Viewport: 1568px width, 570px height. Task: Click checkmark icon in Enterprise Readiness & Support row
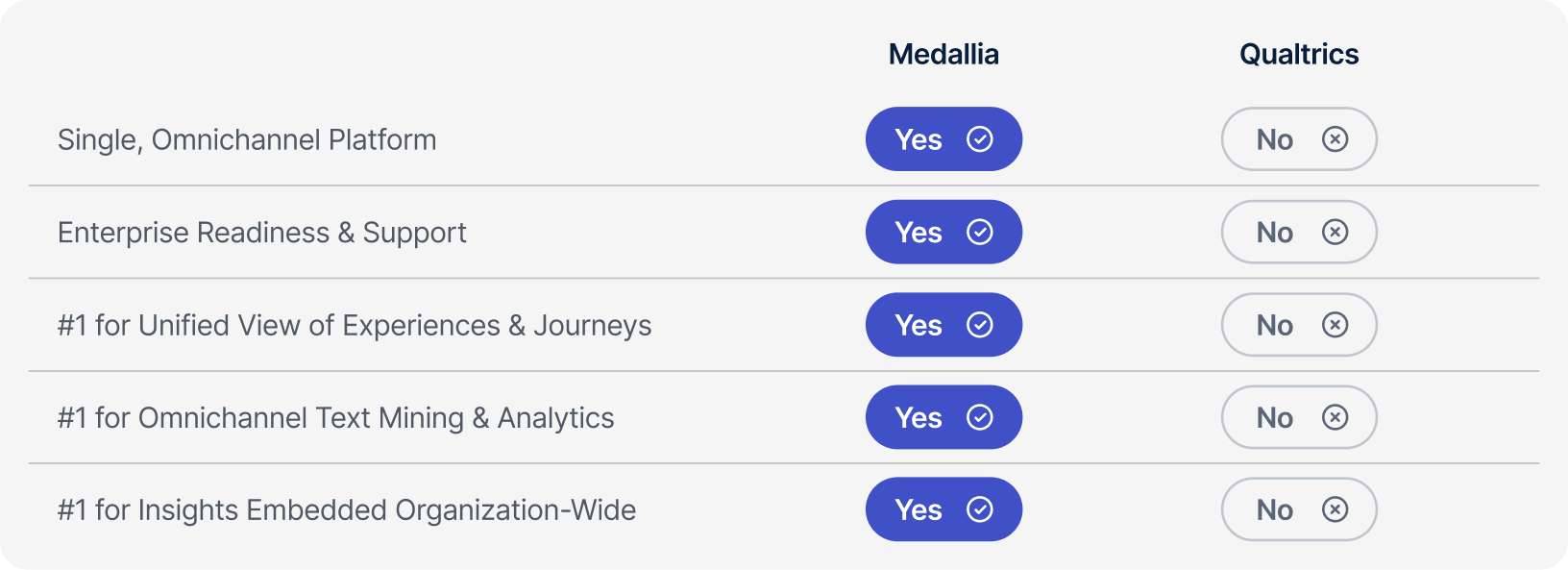pos(979,232)
